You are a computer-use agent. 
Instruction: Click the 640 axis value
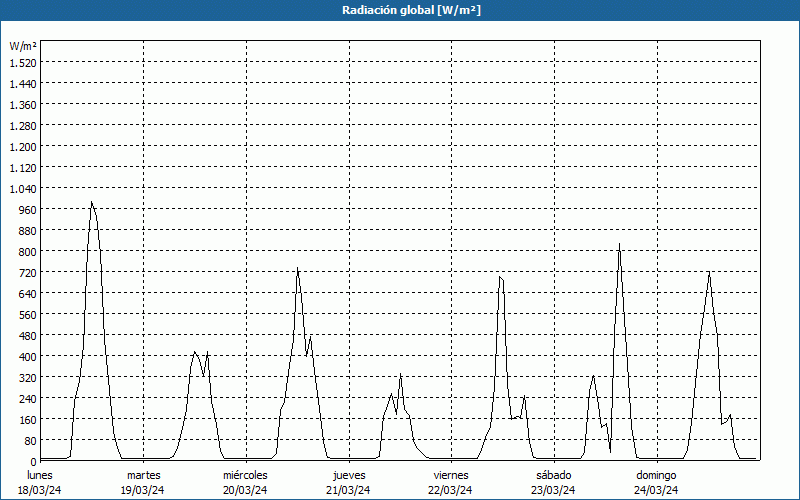click(x=28, y=294)
